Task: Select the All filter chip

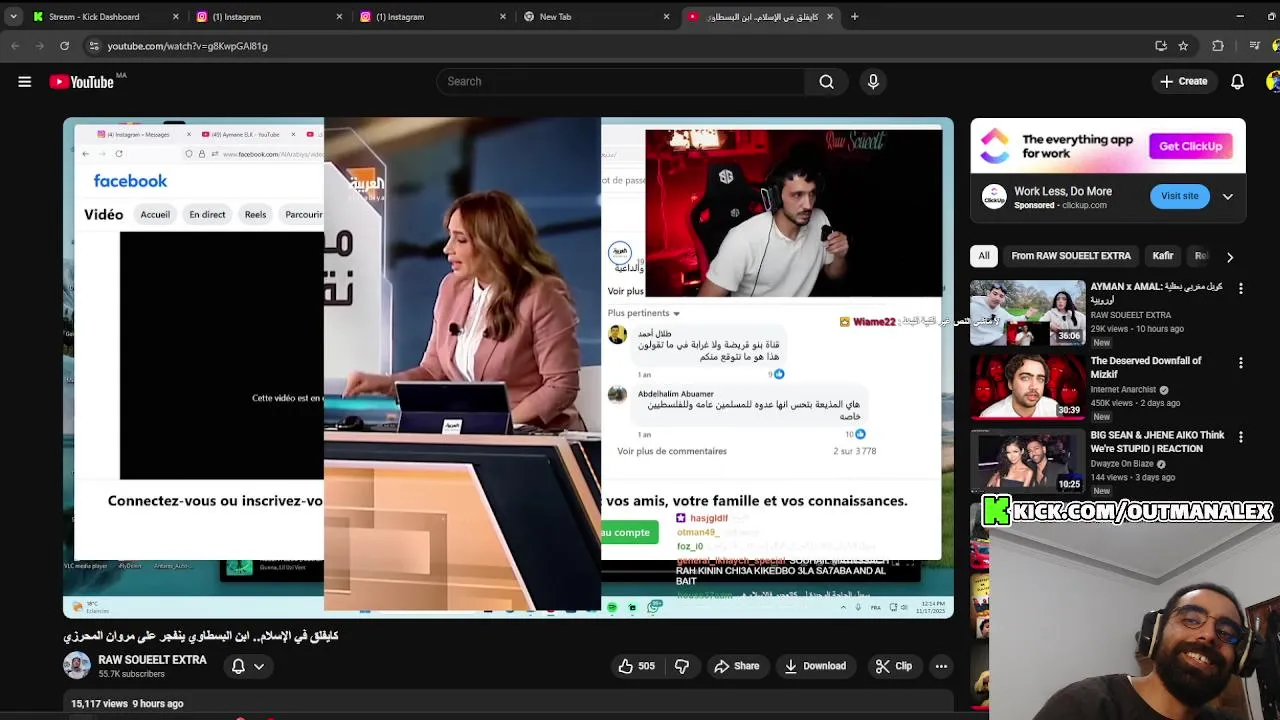Action: (x=984, y=256)
